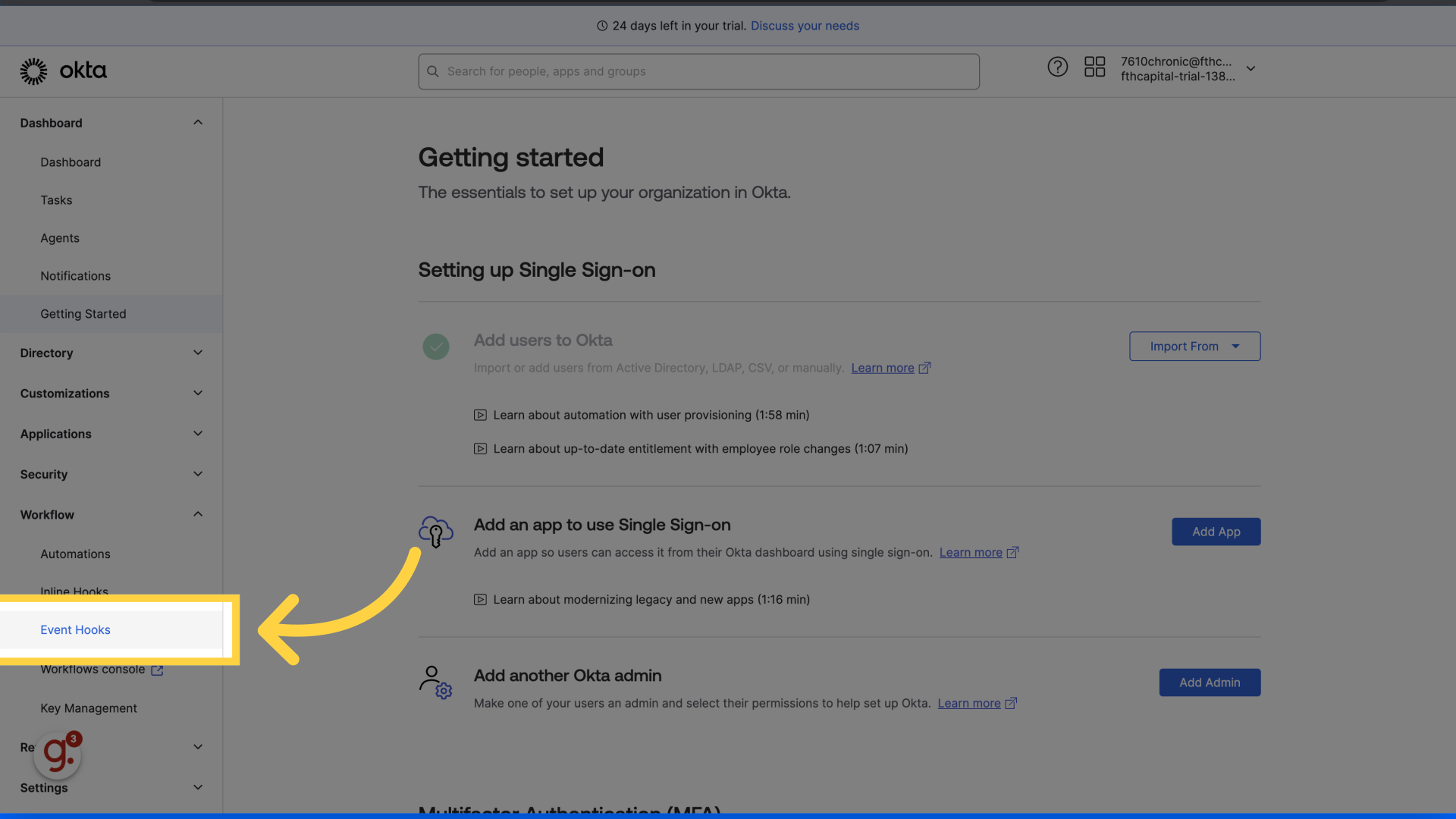Open automation with user provisioning video link
The width and height of the screenshot is (1456, 819).
(x=651, y=416)
